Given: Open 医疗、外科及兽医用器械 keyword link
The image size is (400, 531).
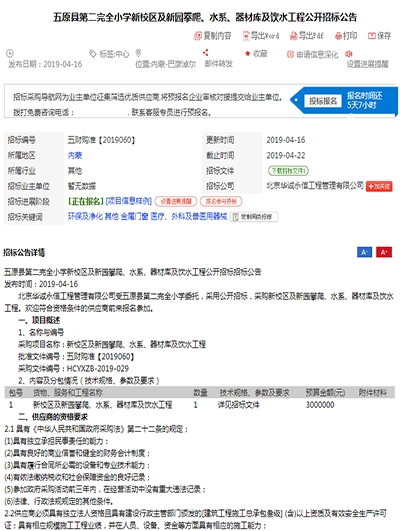Looking at the screenshot, I should (189, 216).
